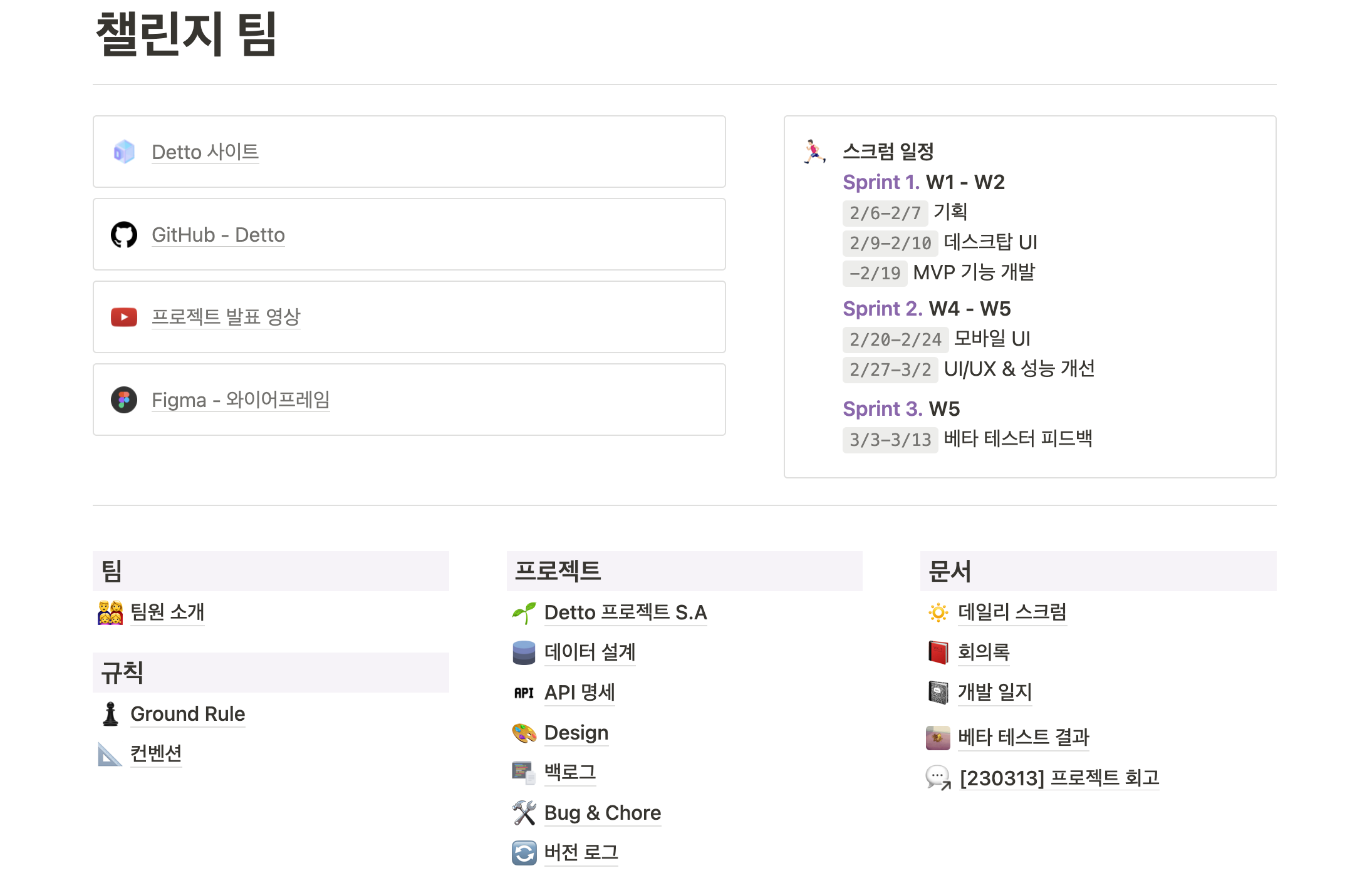This screenshot has height=883, width=1372.
Task: Click the Figma logo icon
Action: (124, 400)
